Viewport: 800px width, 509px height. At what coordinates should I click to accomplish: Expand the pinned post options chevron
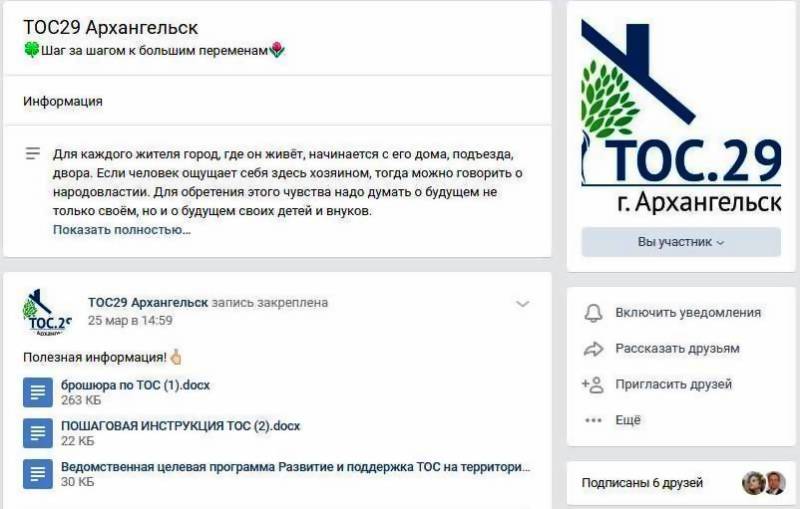click(x=522, y=304)
